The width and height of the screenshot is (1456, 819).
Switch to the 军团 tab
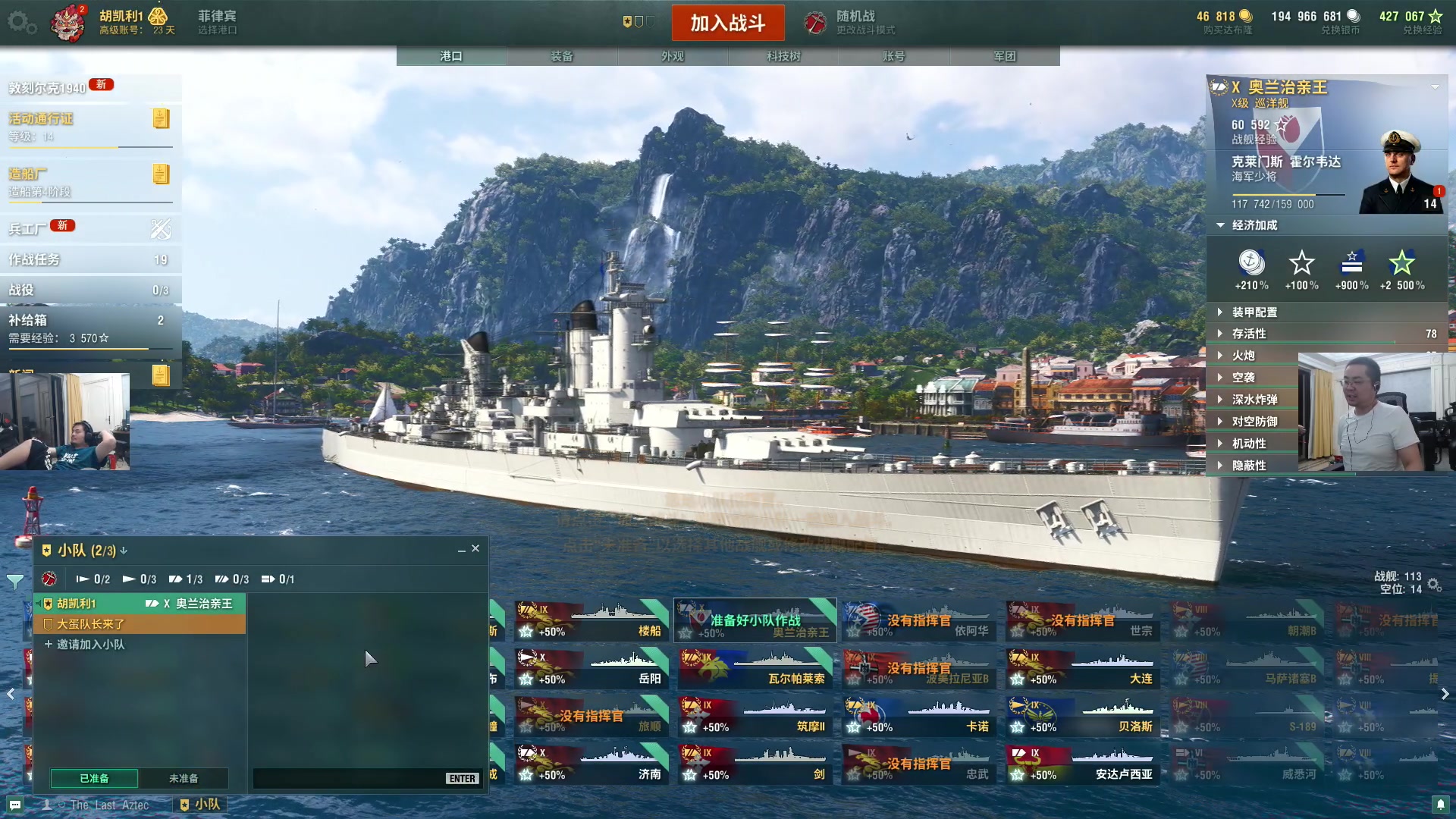click(x=1005, y=56)
